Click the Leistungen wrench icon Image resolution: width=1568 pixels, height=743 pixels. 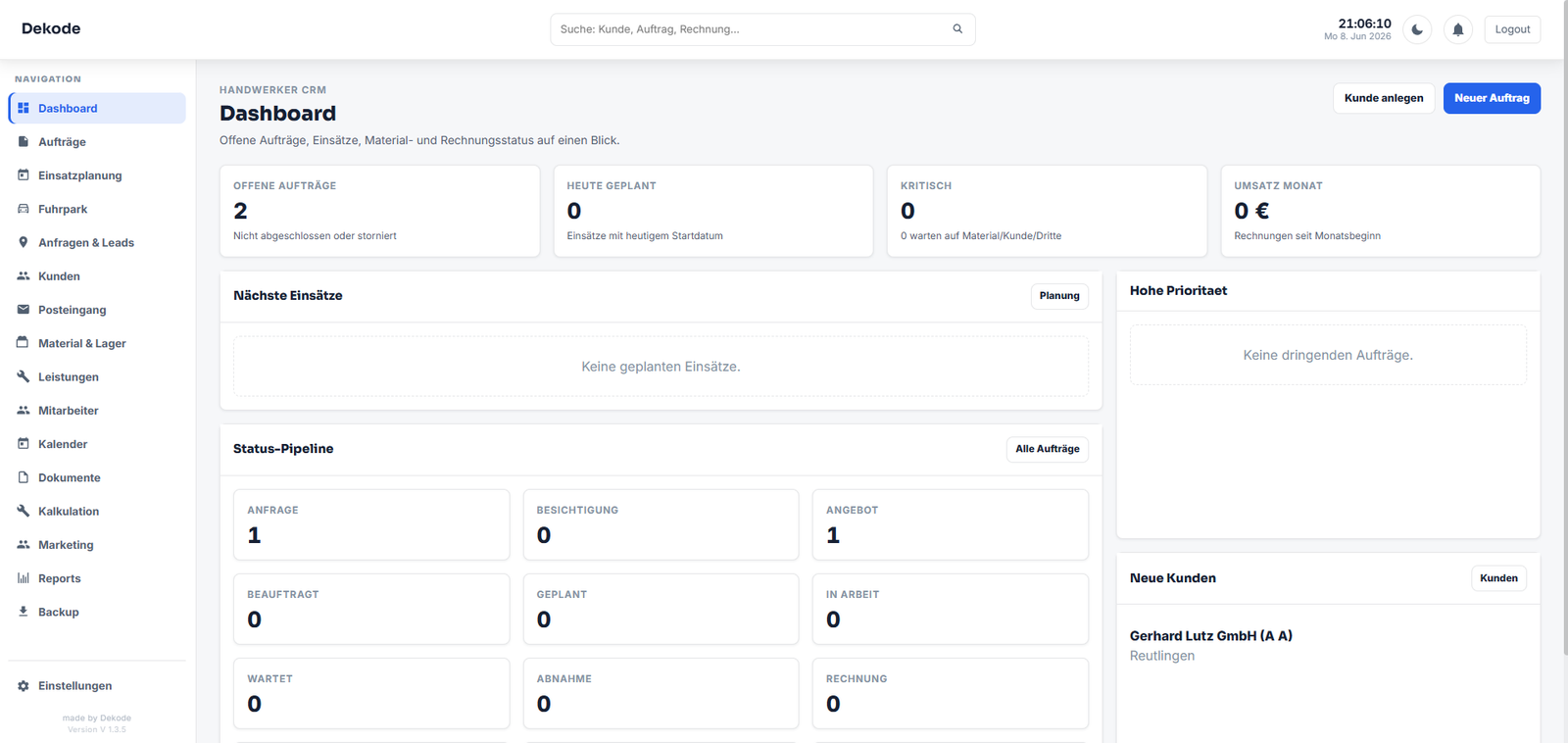tap(24, 376)
